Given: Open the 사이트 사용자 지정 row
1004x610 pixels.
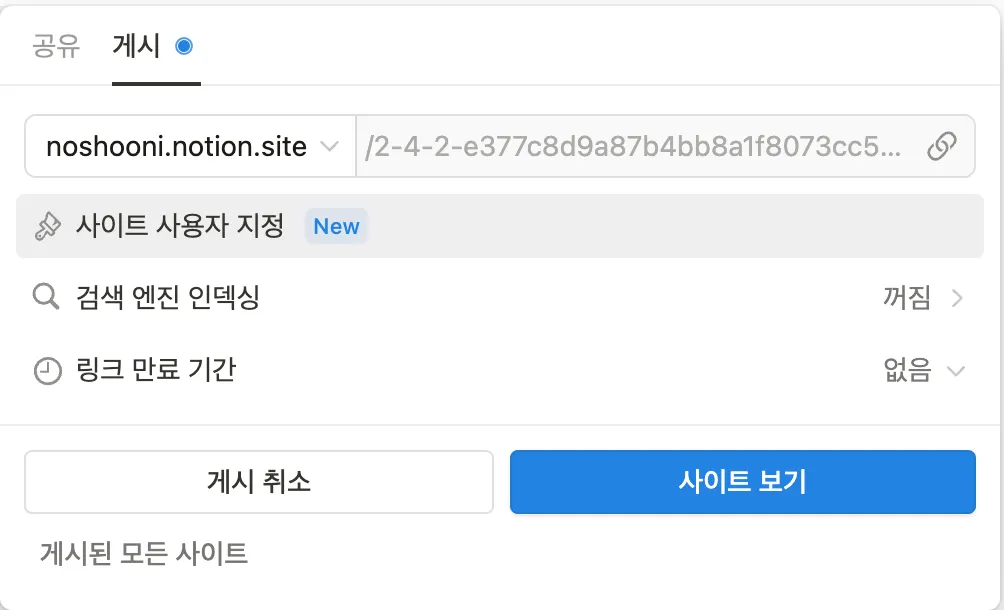Looking at the screenshot, I should 499,226.
